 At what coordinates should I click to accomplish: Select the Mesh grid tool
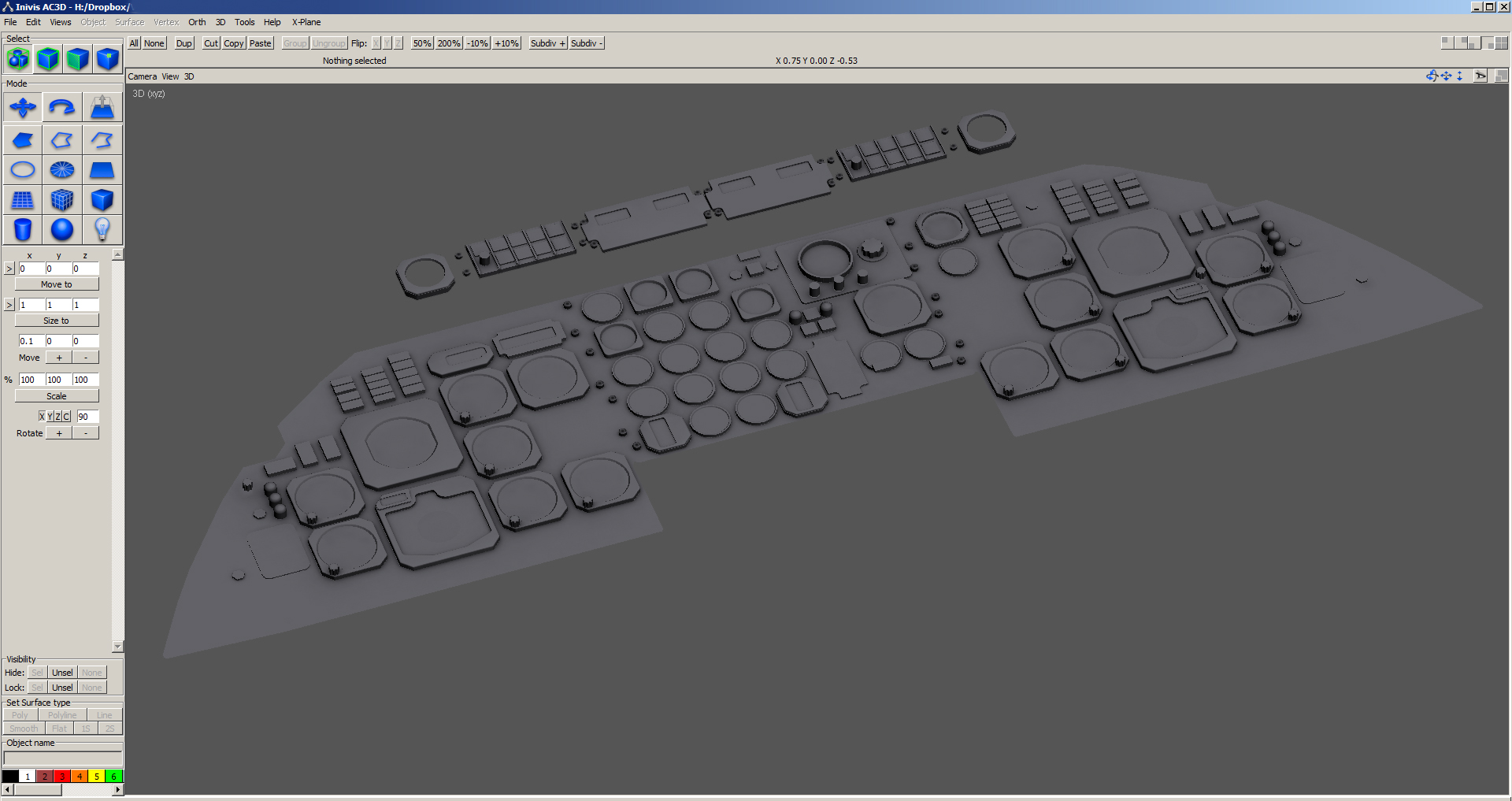click(x=23, y=200)
